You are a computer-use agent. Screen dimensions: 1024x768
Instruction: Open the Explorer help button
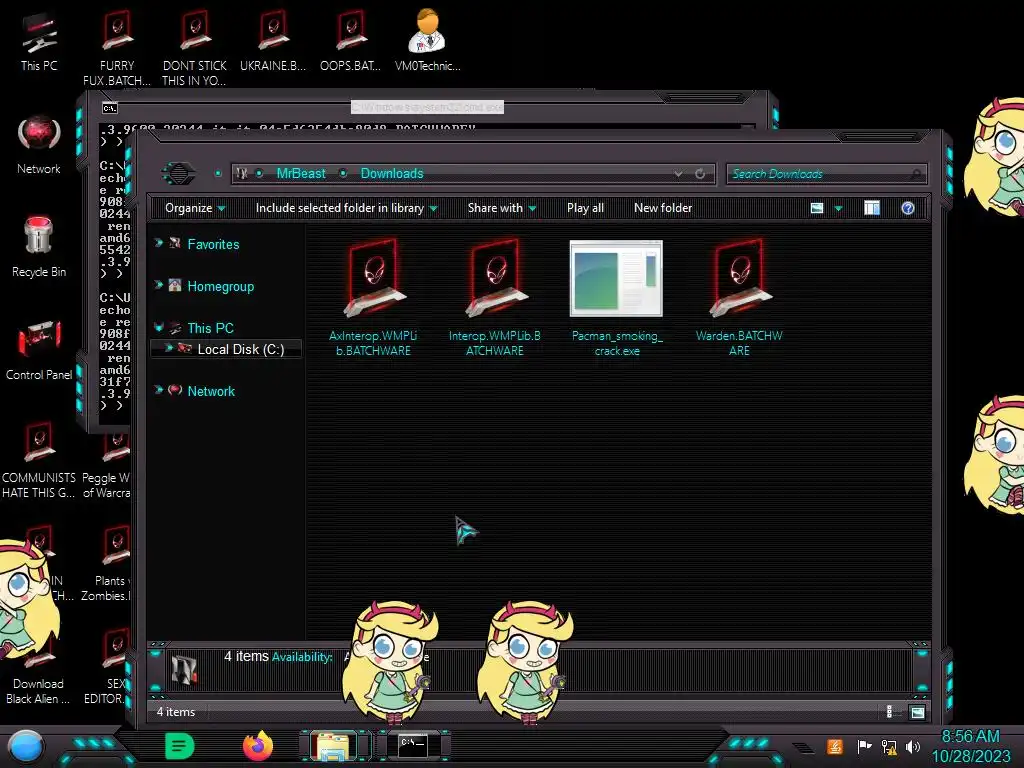(908, 208)
